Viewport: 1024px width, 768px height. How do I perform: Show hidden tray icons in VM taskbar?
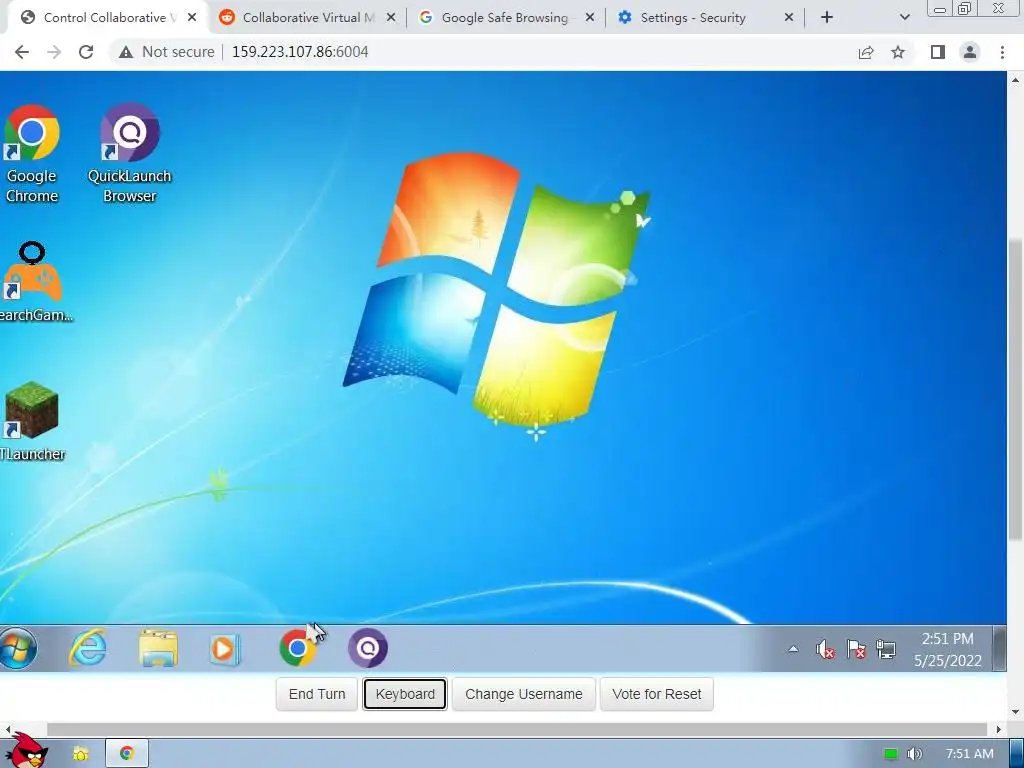(x=793, y=649)
